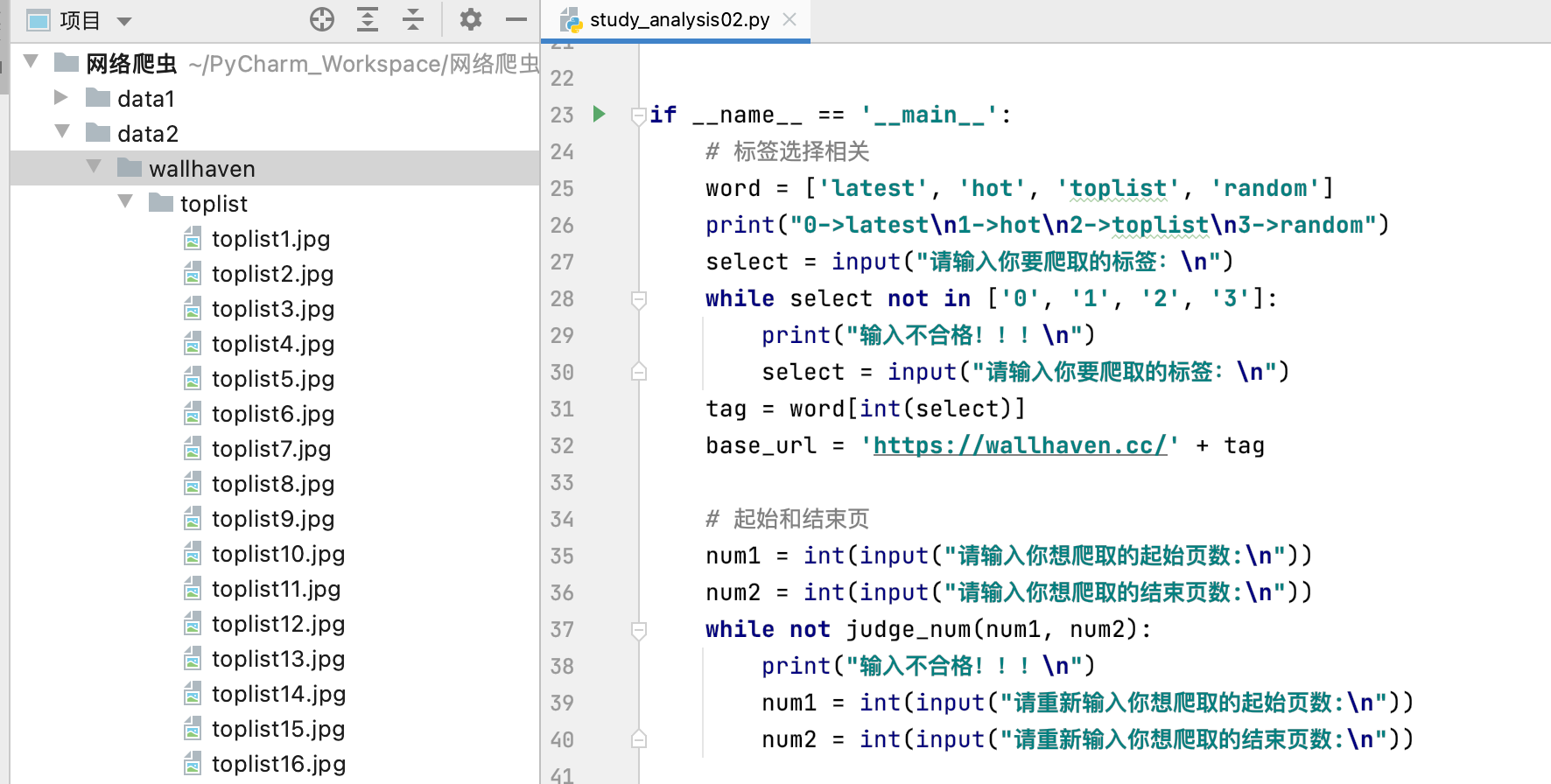Click fold end marker at line 40
This screenshot has width=1551, height=784.
click(639, 739)
